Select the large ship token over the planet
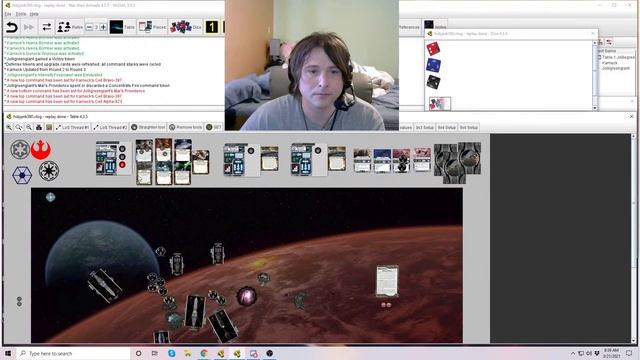Viewport: 640px width, 360px height. (105, 286)
